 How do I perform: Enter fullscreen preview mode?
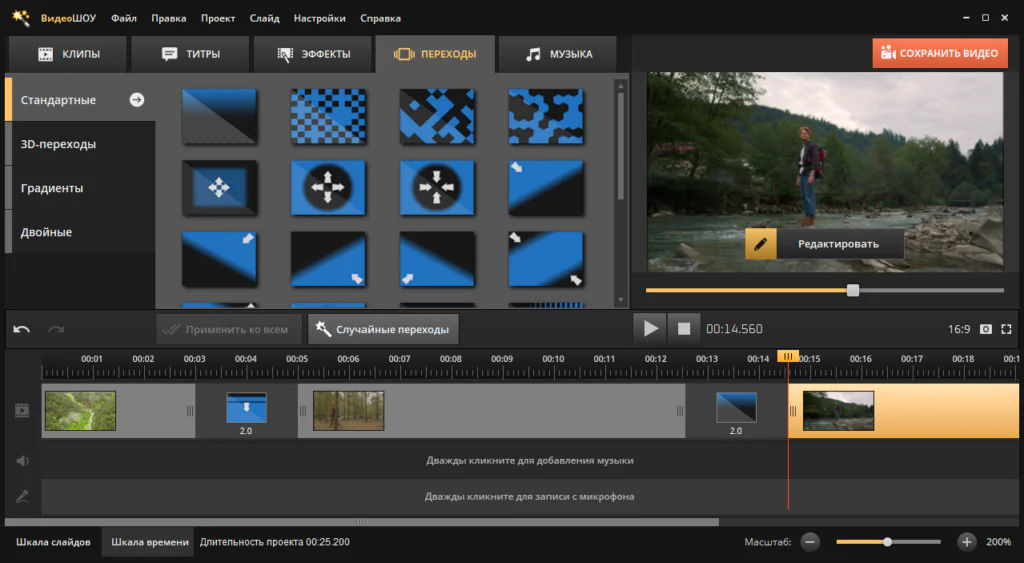pyautogui.click(x=1006, y=329)
